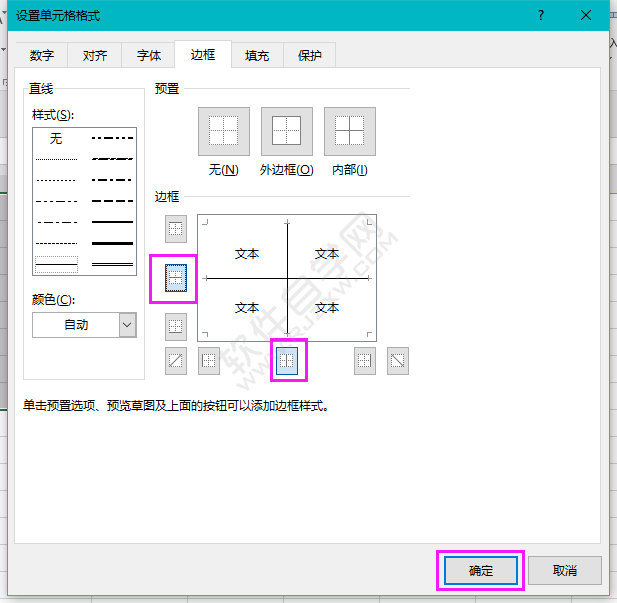Open the 填充 tab
This screenshot has width=617, height=603.
(257, 55)
